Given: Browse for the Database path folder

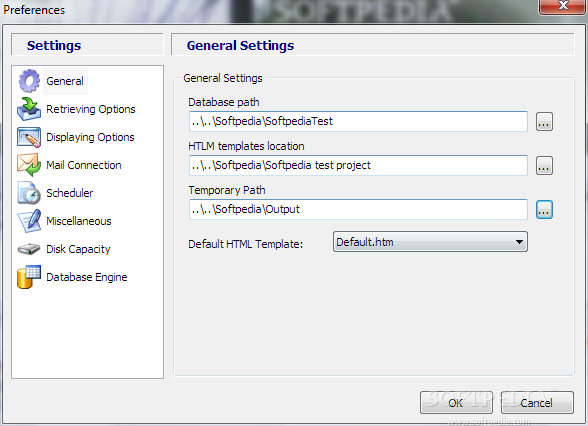Looking at the screenshot, I should [x=544, y=122].
